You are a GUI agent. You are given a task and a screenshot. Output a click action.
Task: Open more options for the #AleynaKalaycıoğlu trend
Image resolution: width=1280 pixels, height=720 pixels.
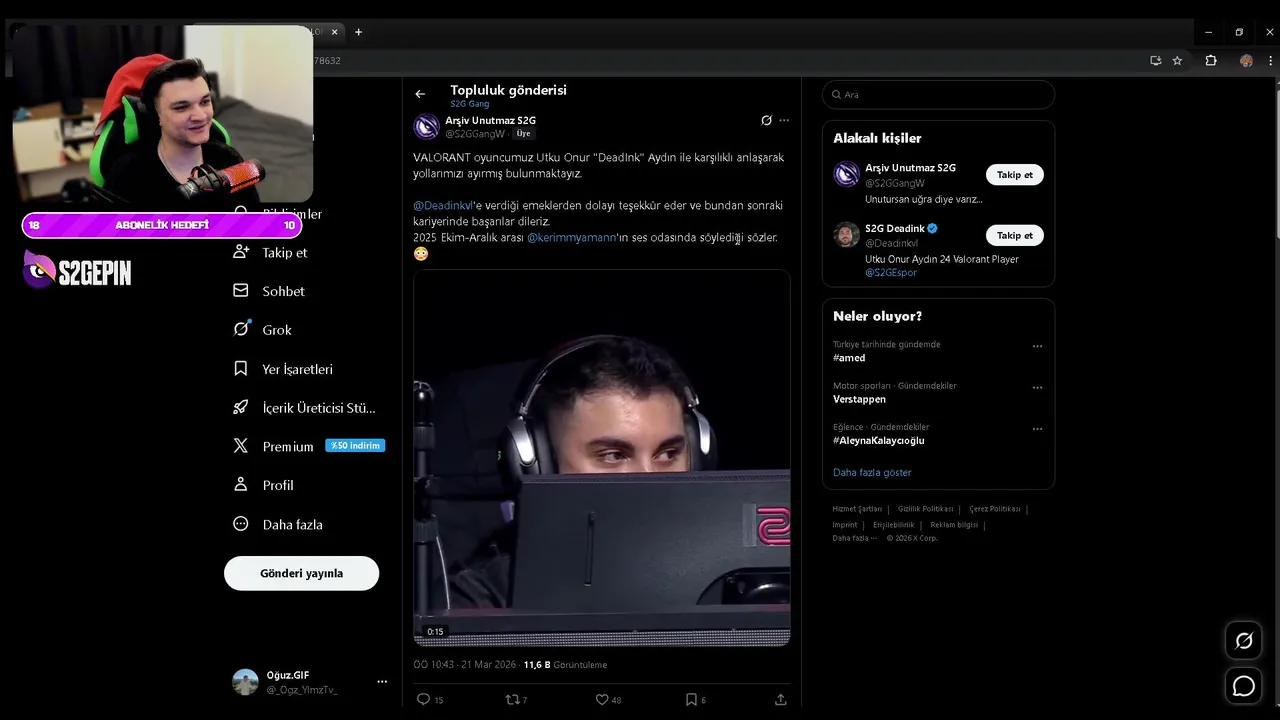[1037, 428]
